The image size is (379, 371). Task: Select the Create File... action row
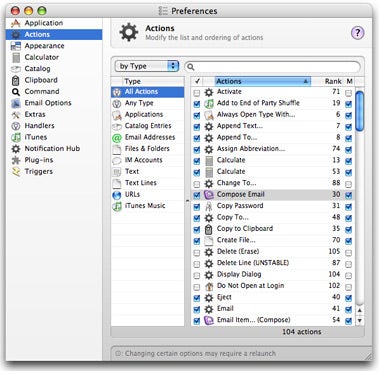tap(273, 240)
